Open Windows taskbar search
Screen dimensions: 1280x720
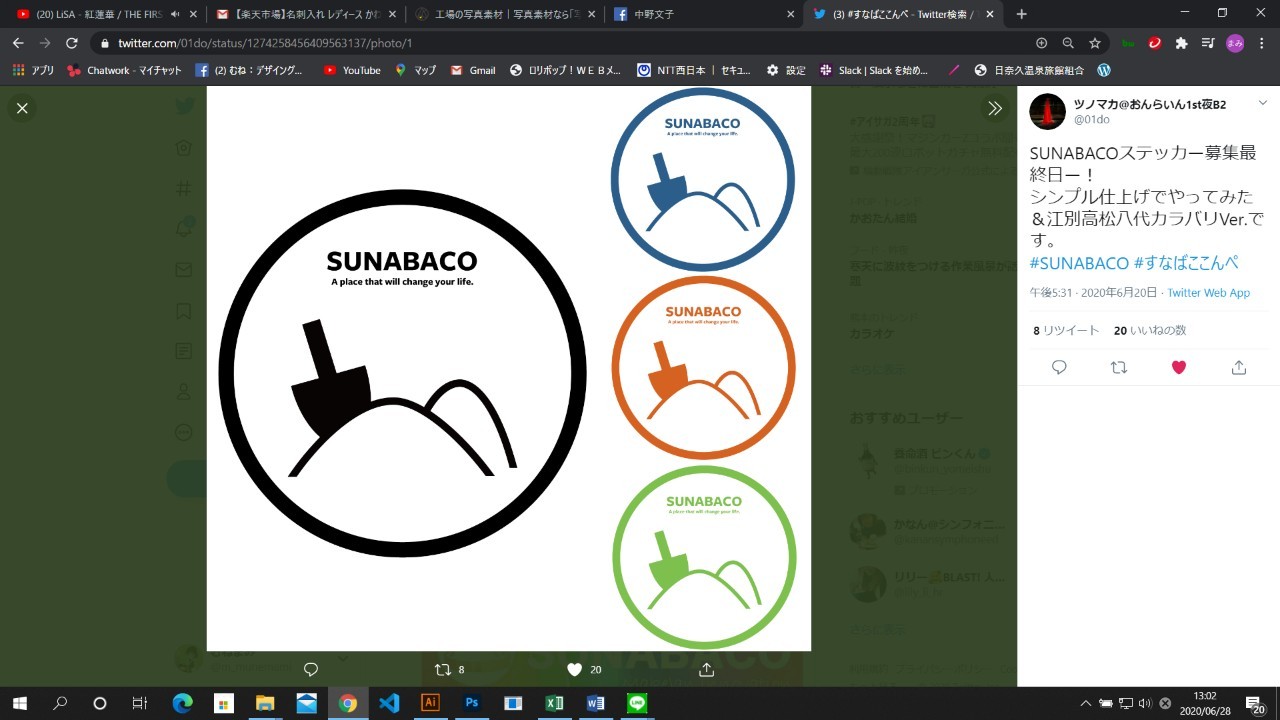click(x=59, y=703)
